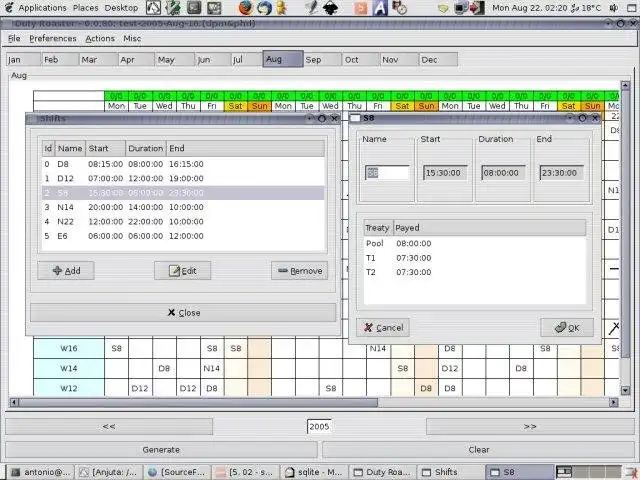This screenshot has height=480, width=640.
Task: Click the W16 worker row label
Action: pos(69,348)
